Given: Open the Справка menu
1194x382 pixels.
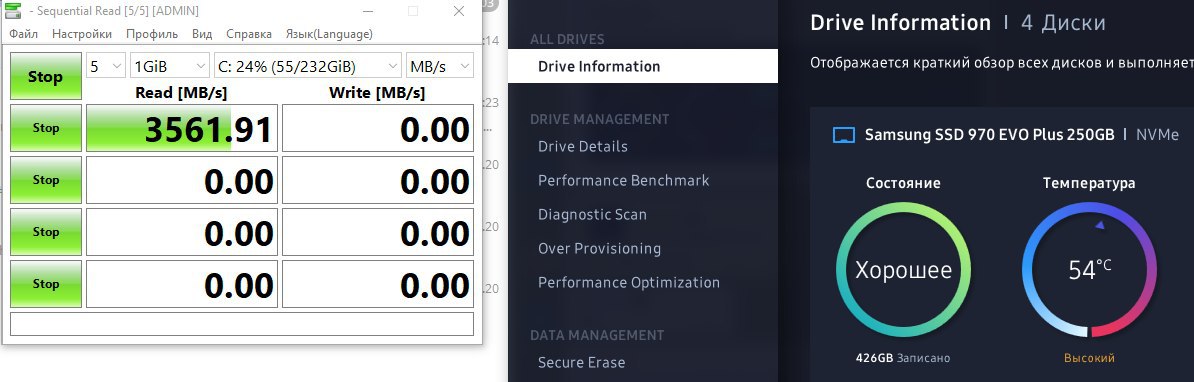Looking at the screenshot, I should tap(249, 33).
